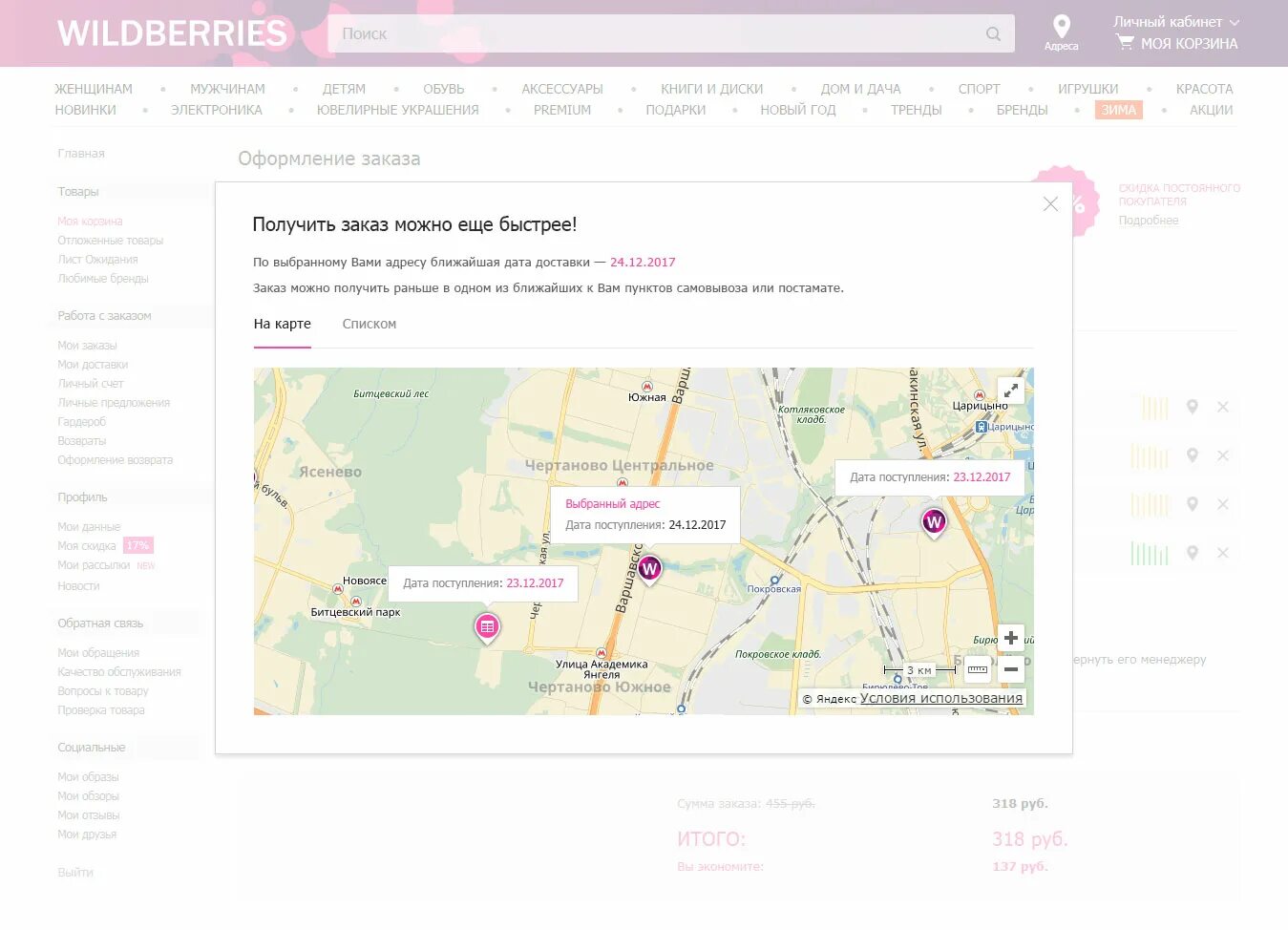1288x930 pixels.
Task: Activate the map ruler tool
Action: [978, 669]
